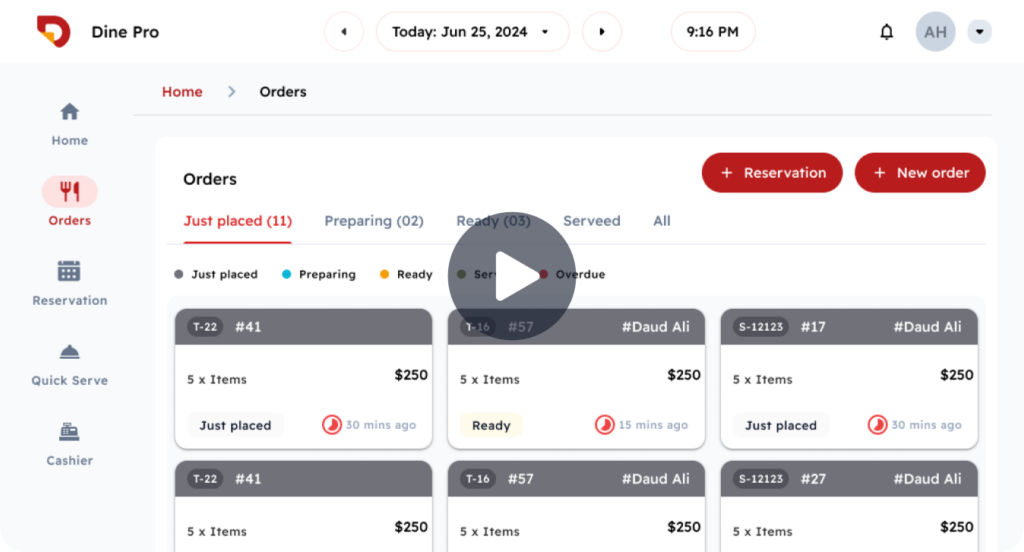Play the video overlay
This screenshot has width=1024, height=552.
click(512, 276)
